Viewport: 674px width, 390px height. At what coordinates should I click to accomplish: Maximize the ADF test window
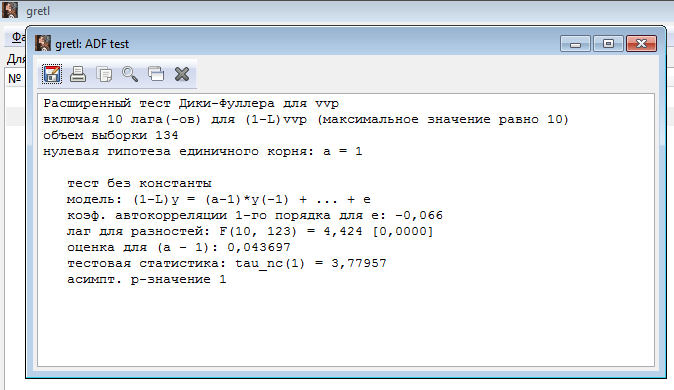[x=608, y=44]
